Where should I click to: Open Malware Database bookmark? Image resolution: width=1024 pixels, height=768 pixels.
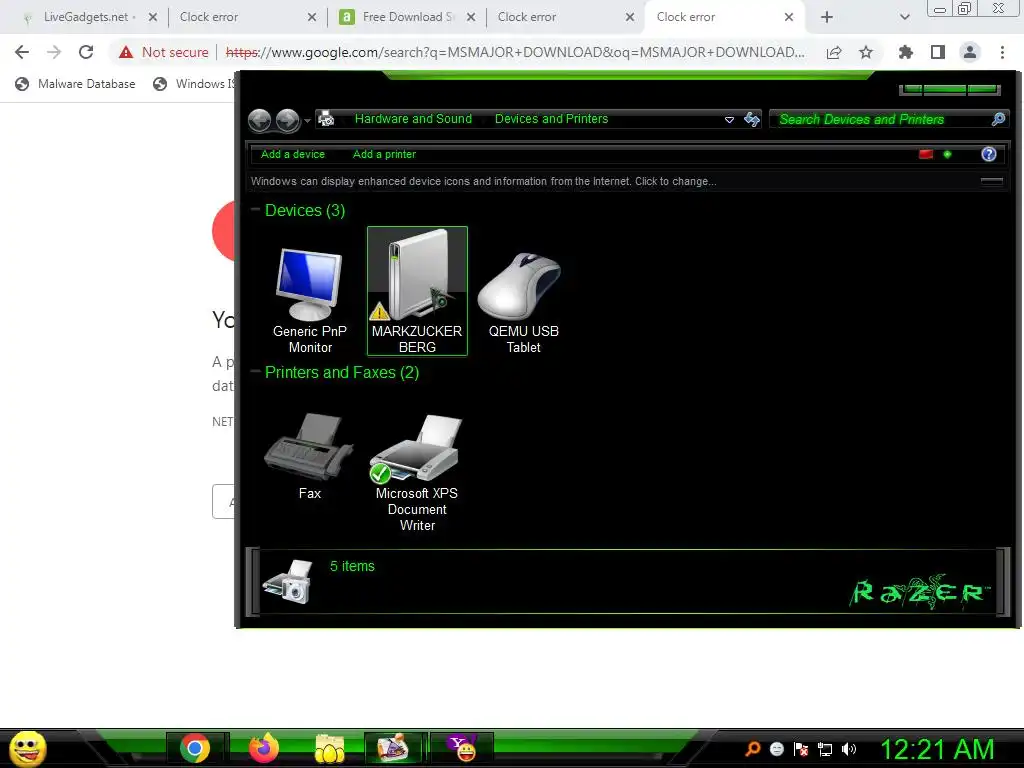[x=75, y=84]
